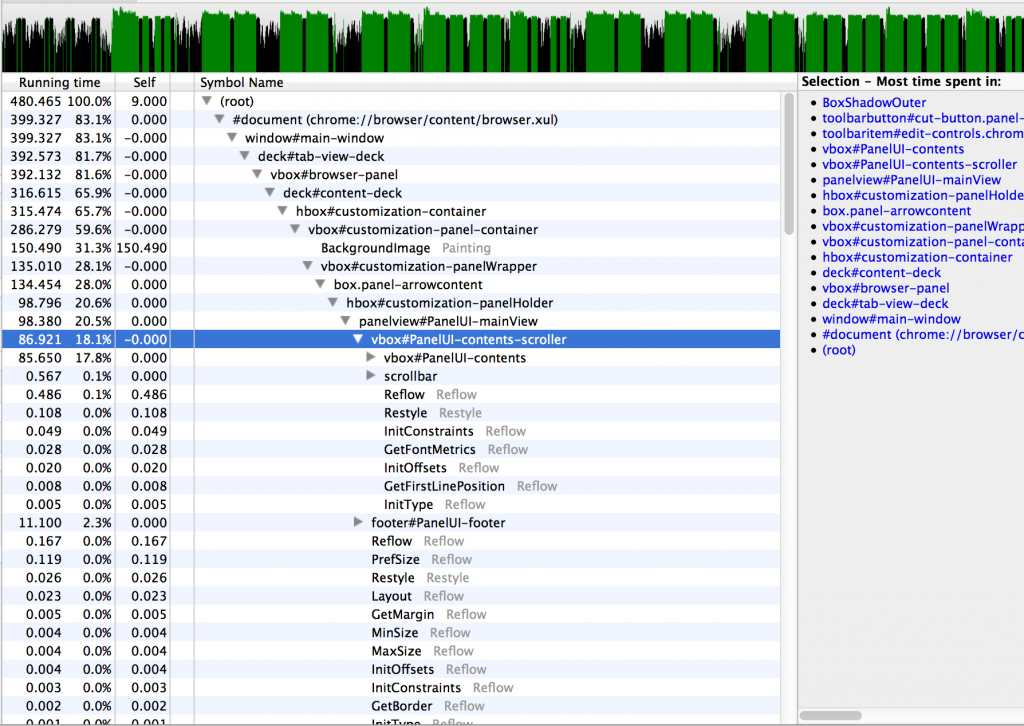Select Restyle row with 0.026 time
Image resolution: width=1024 pixels, height=726 pixels.
(x=391, y=577)
